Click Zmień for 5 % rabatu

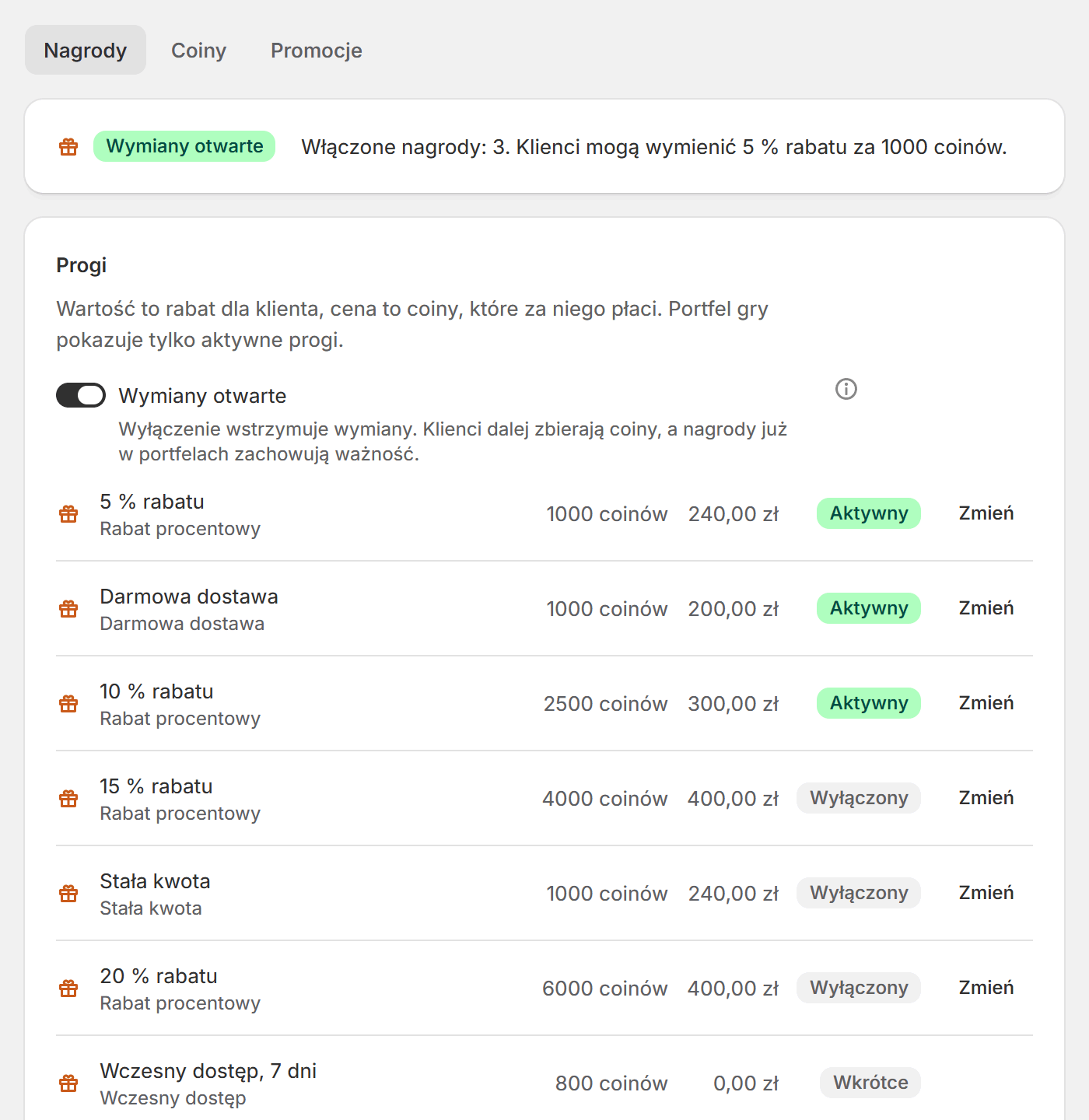point(986,513)
